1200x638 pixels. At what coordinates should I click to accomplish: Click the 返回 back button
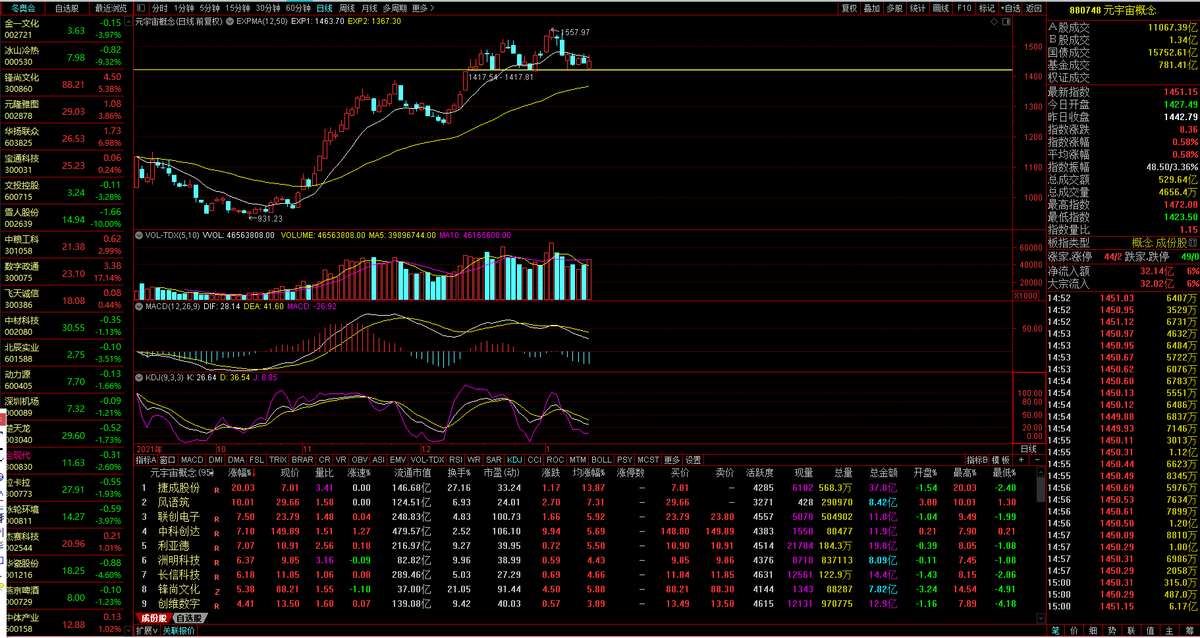(x=1032, y=7)
